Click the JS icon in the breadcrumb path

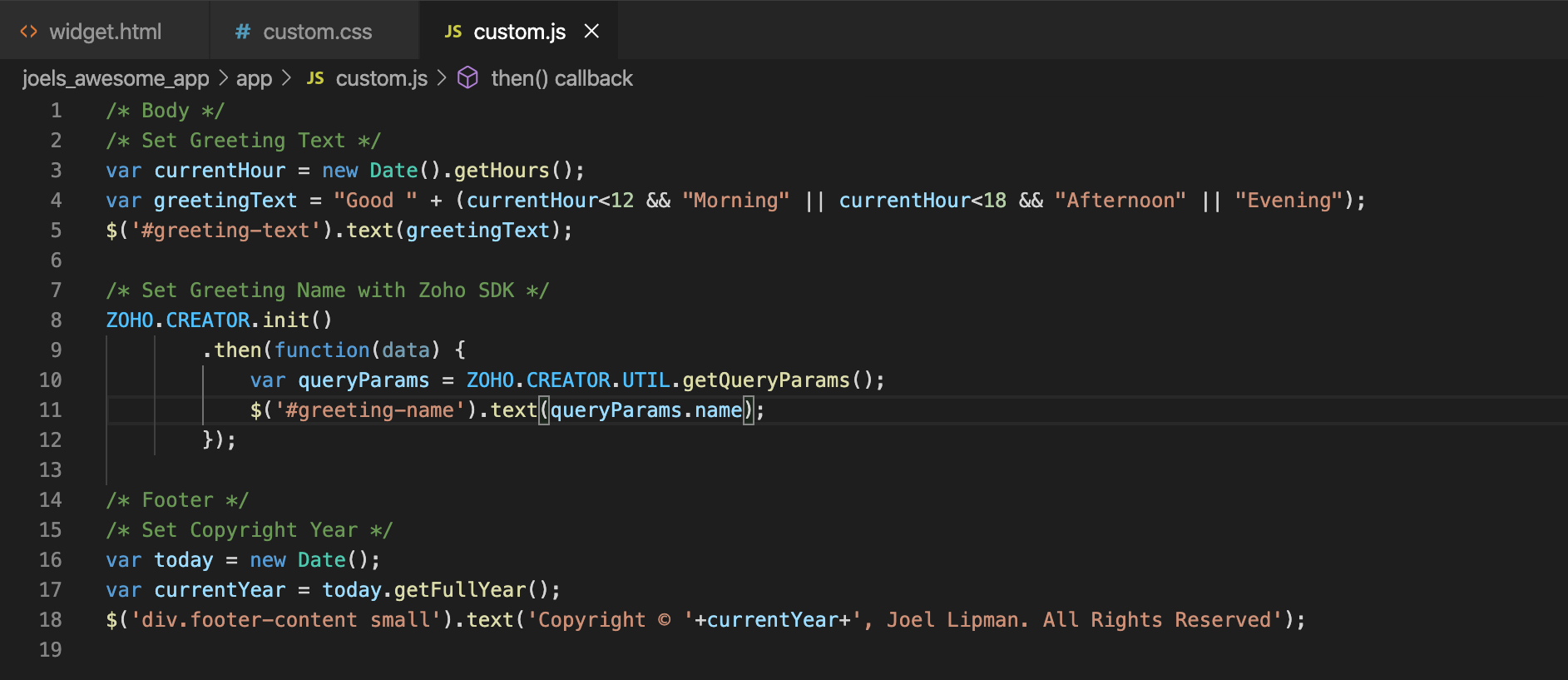pyautogui.click(x=315, y=78)
